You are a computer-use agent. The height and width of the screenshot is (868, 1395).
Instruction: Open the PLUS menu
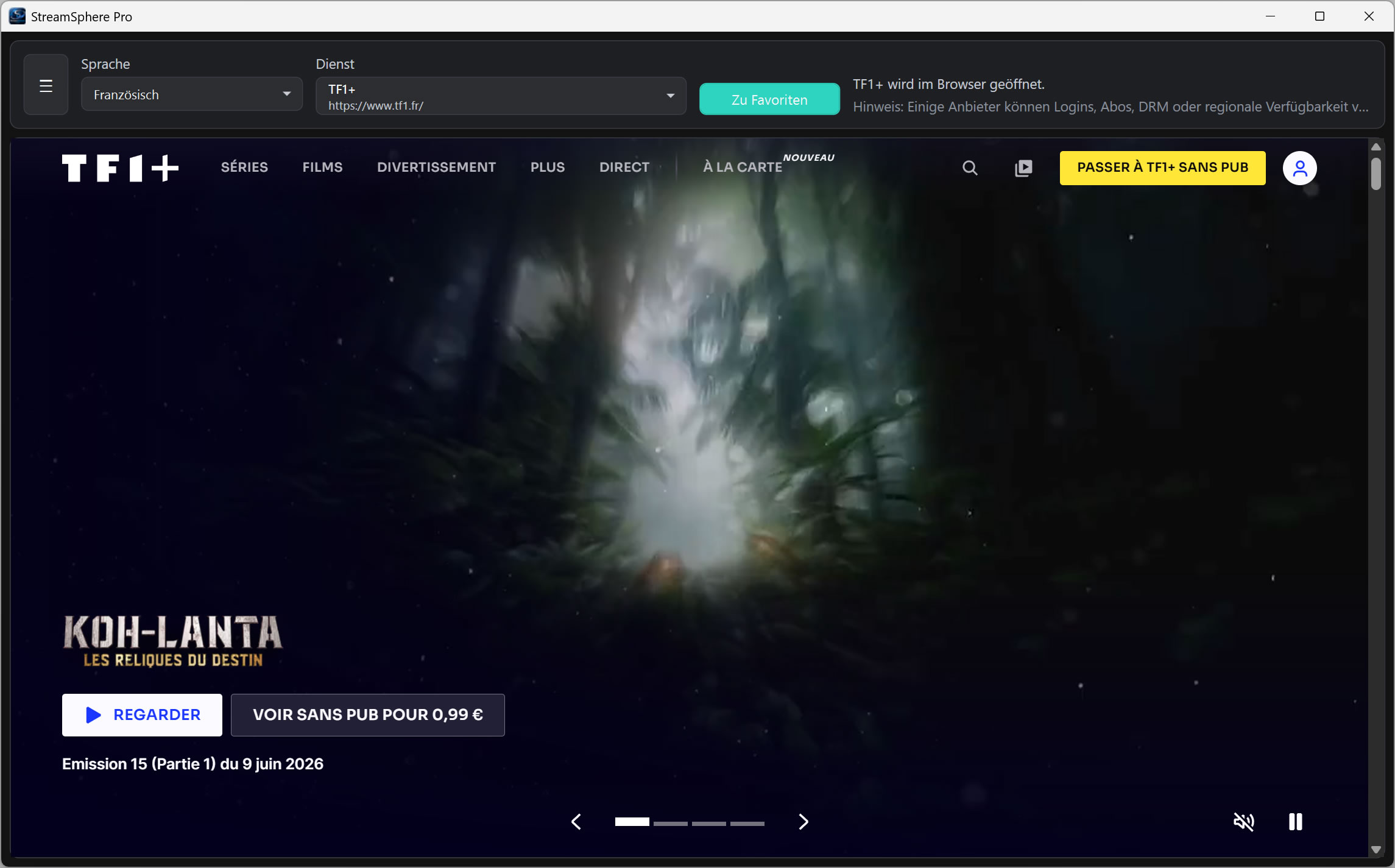pos(548,167)
